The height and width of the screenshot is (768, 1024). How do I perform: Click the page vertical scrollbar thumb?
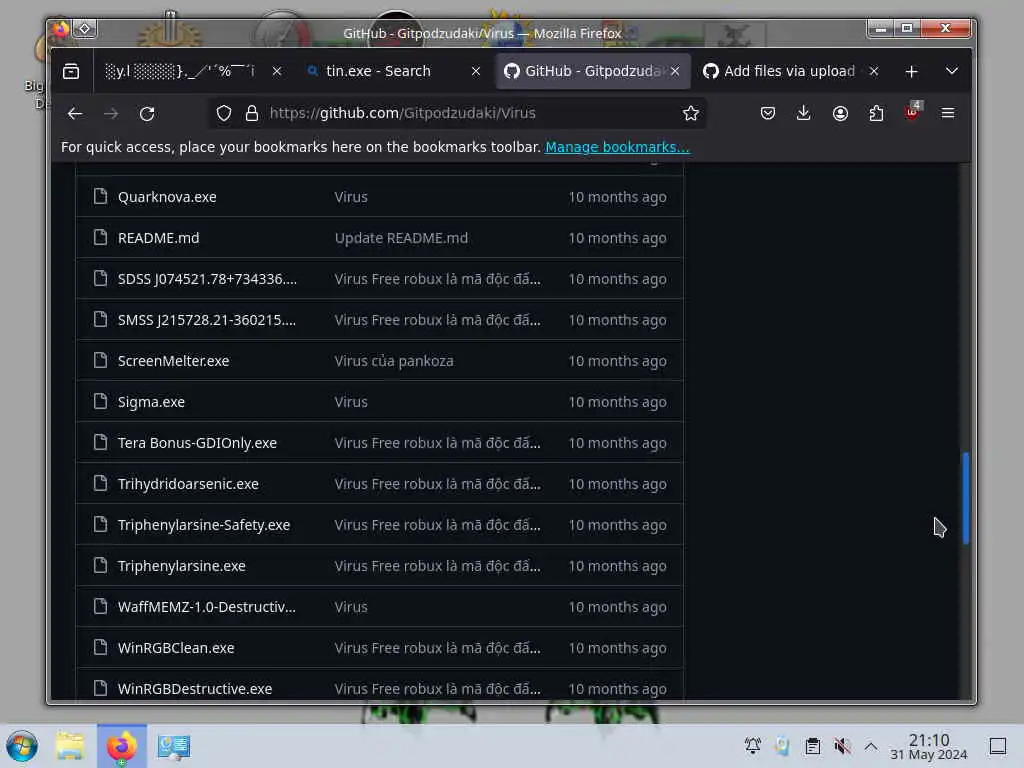pyautogui.click(x=965, y=498)
